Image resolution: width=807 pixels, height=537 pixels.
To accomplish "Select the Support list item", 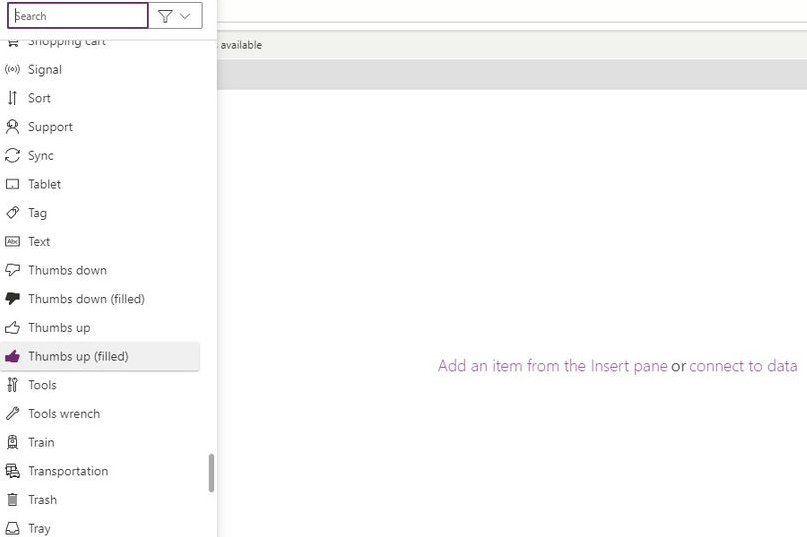I will pos(100,127).
